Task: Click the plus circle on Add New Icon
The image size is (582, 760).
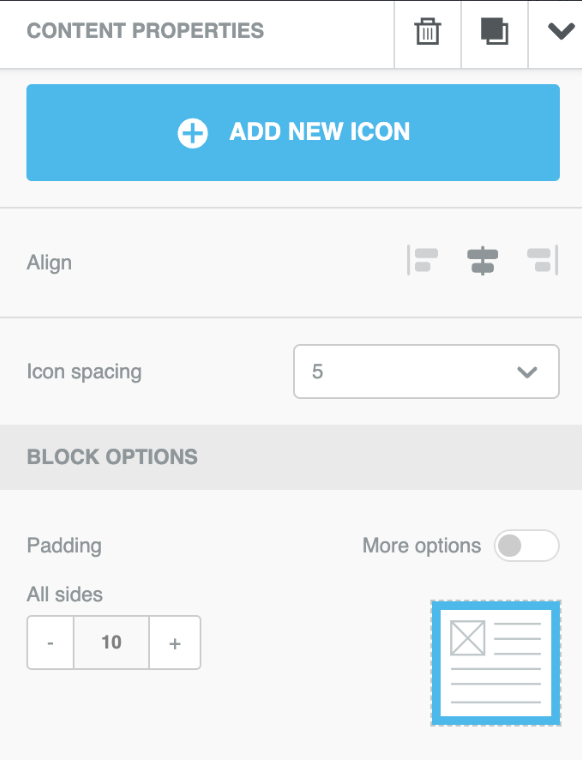Action: tap(192, 133)
